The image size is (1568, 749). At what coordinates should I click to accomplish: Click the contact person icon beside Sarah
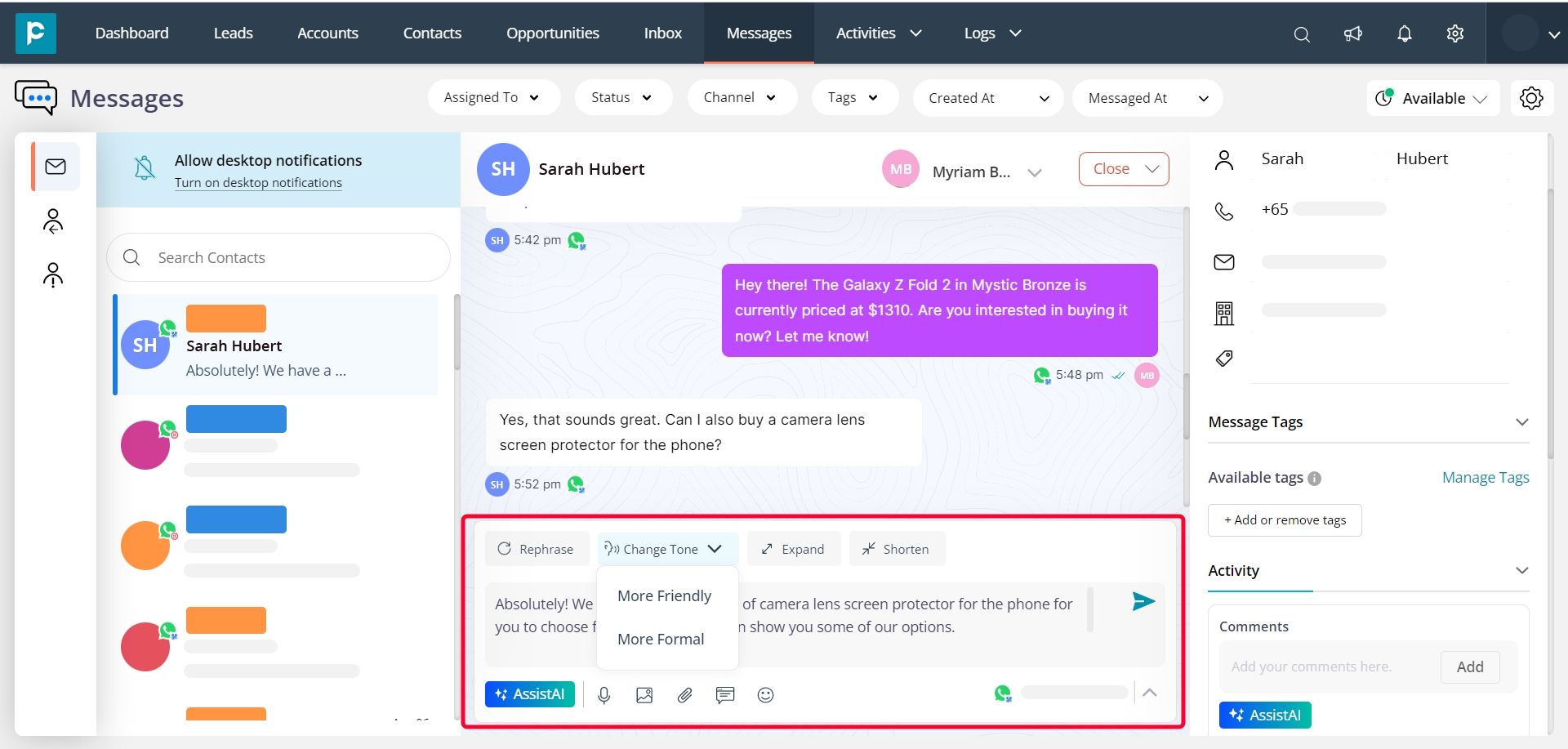click(x=1224, y=160)
